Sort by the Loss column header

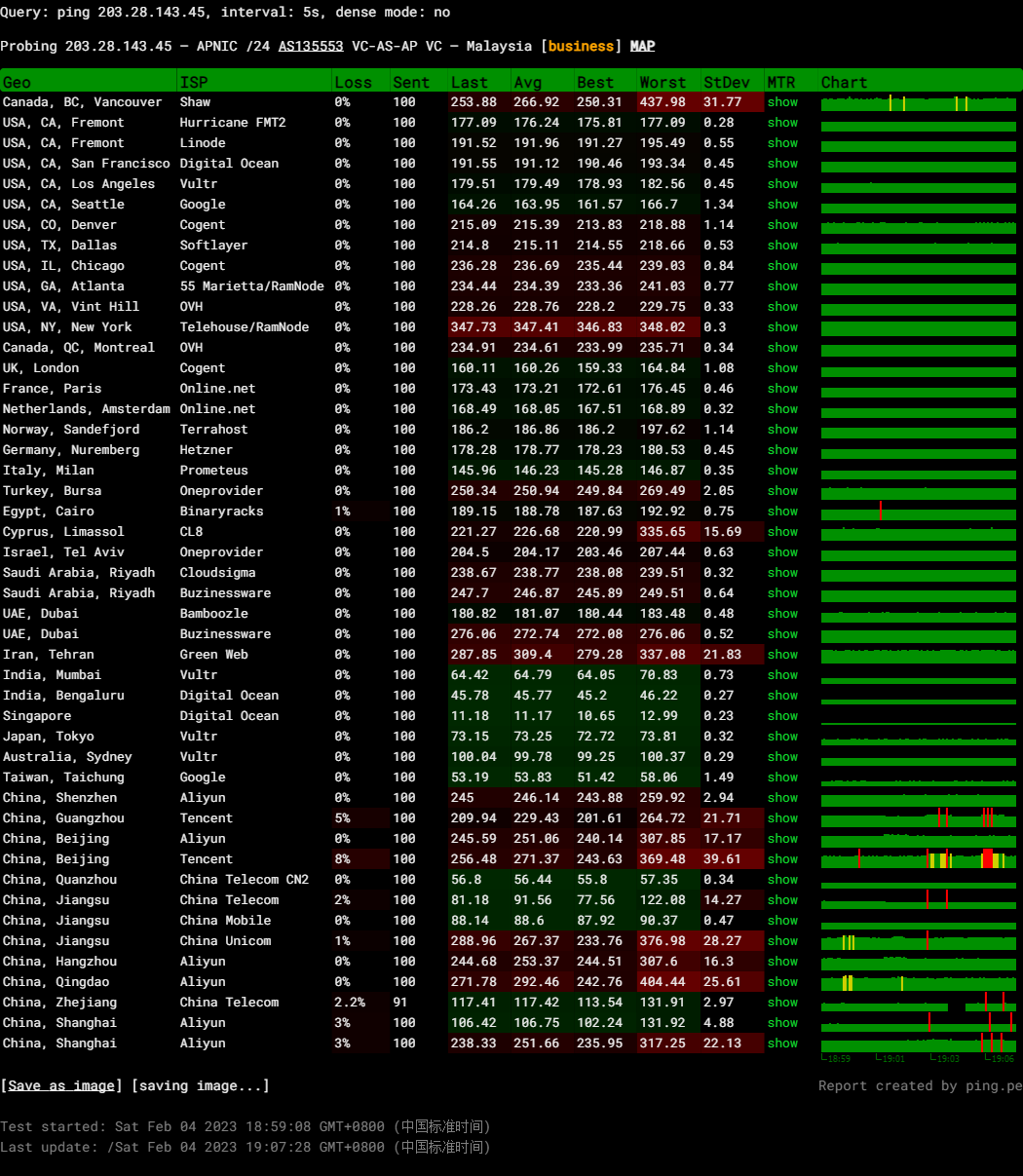click(353, 82)
